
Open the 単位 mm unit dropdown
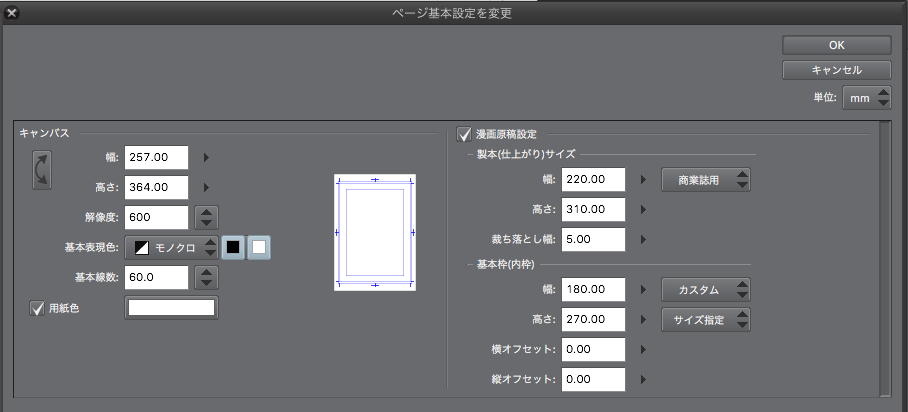(866, 98)
